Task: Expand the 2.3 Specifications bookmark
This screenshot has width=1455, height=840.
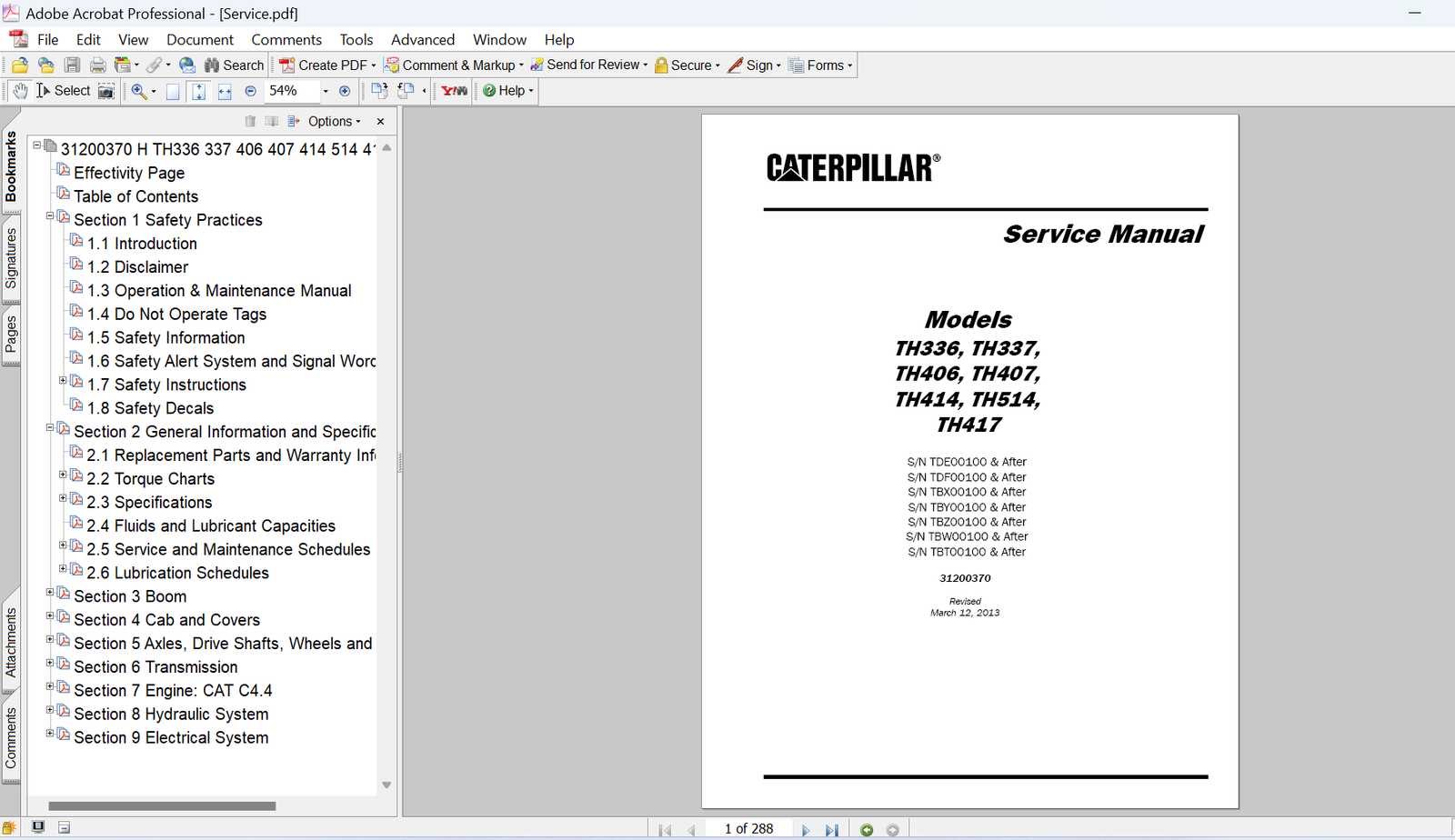Action: click(x=63, y=498)
